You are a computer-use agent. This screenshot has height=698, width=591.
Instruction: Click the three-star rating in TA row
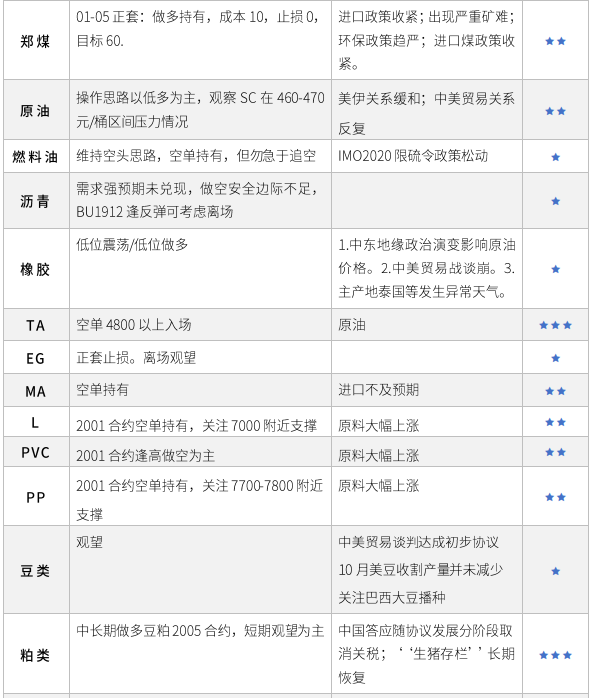[555, 325]
